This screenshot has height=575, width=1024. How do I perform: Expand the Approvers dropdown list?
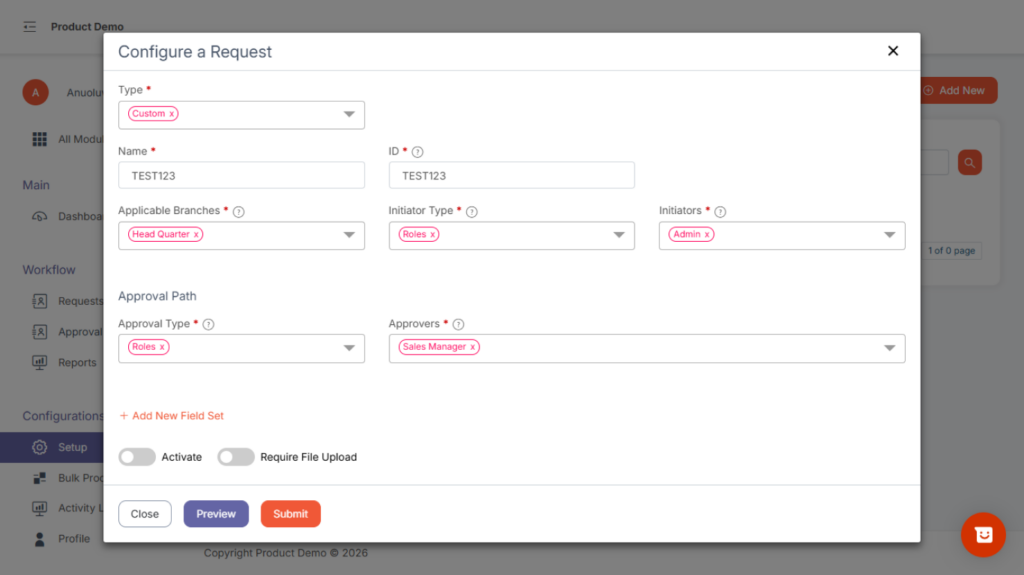tap(889, 348)
